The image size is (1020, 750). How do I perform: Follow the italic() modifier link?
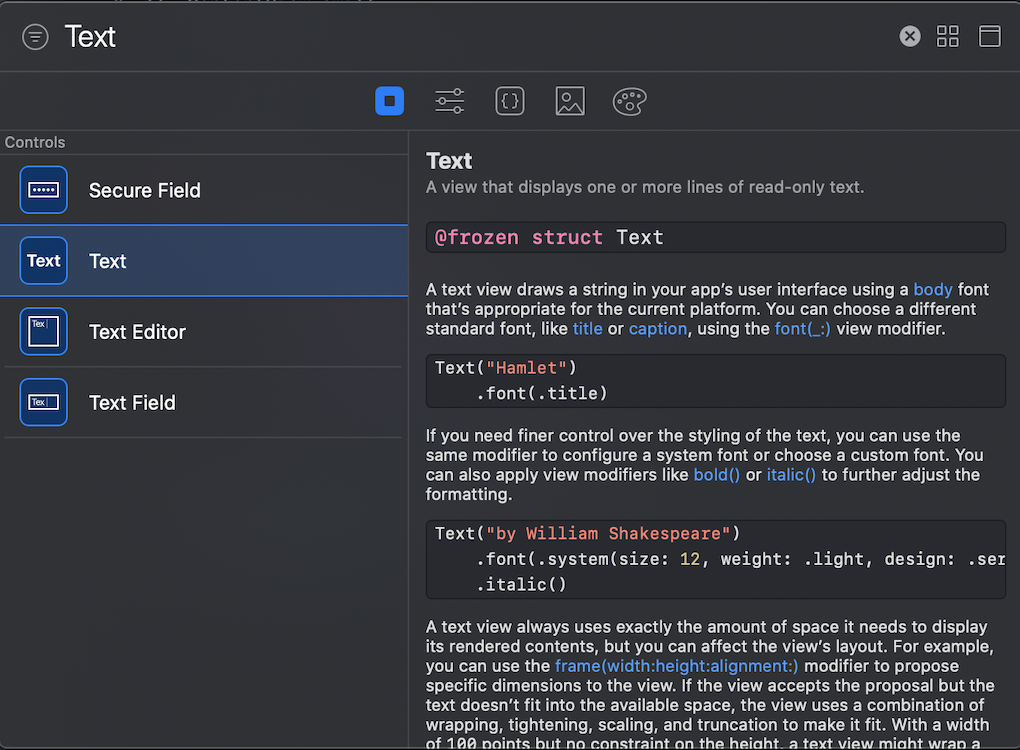791,474
